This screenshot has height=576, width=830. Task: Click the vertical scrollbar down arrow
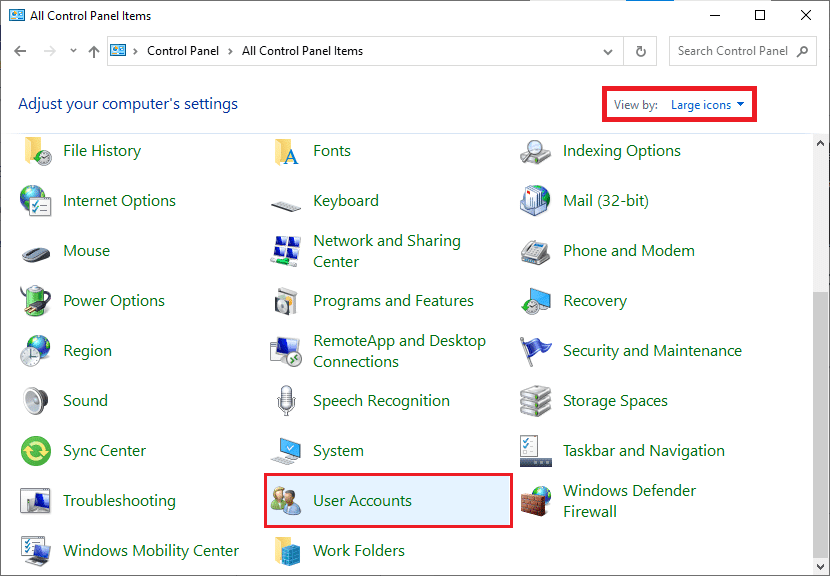pos(821,566)
